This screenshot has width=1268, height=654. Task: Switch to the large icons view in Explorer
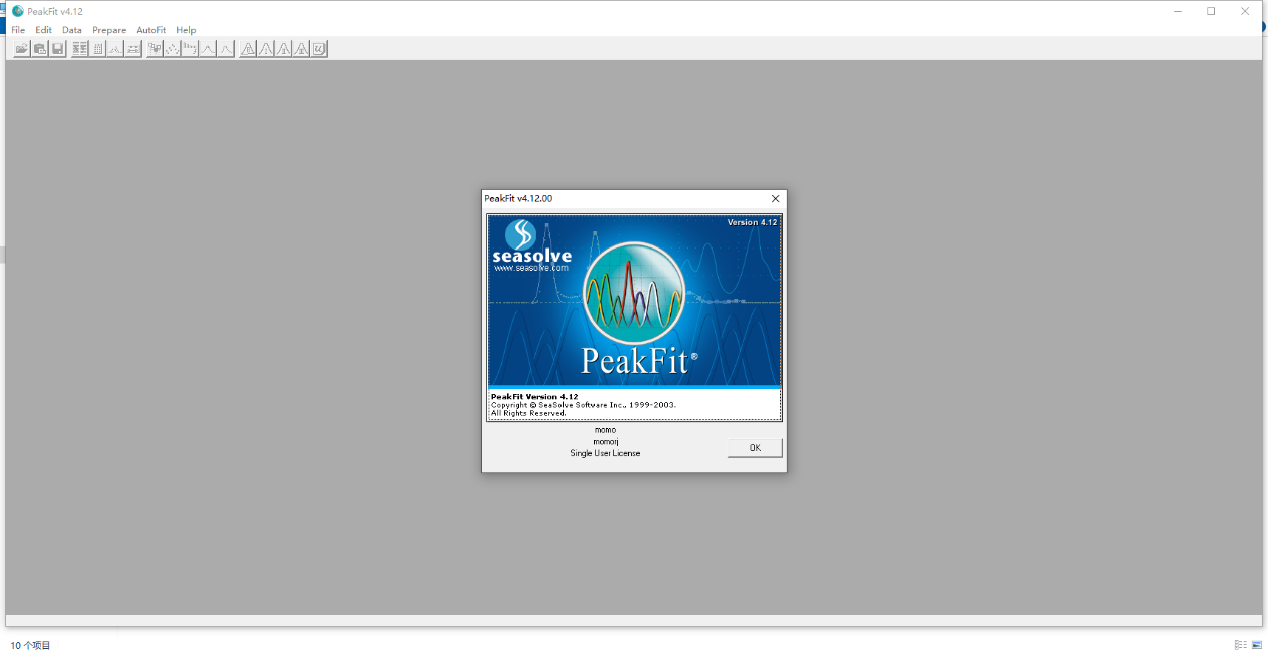point(1257,645)
